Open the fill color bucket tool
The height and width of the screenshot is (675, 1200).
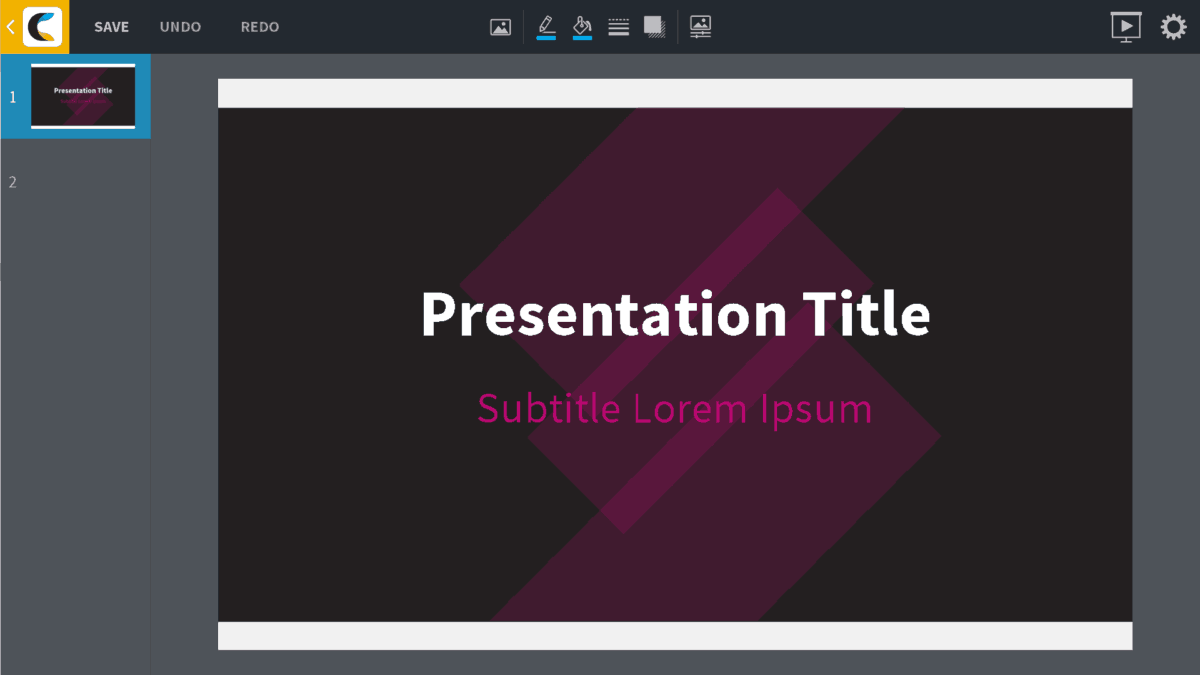581,24
